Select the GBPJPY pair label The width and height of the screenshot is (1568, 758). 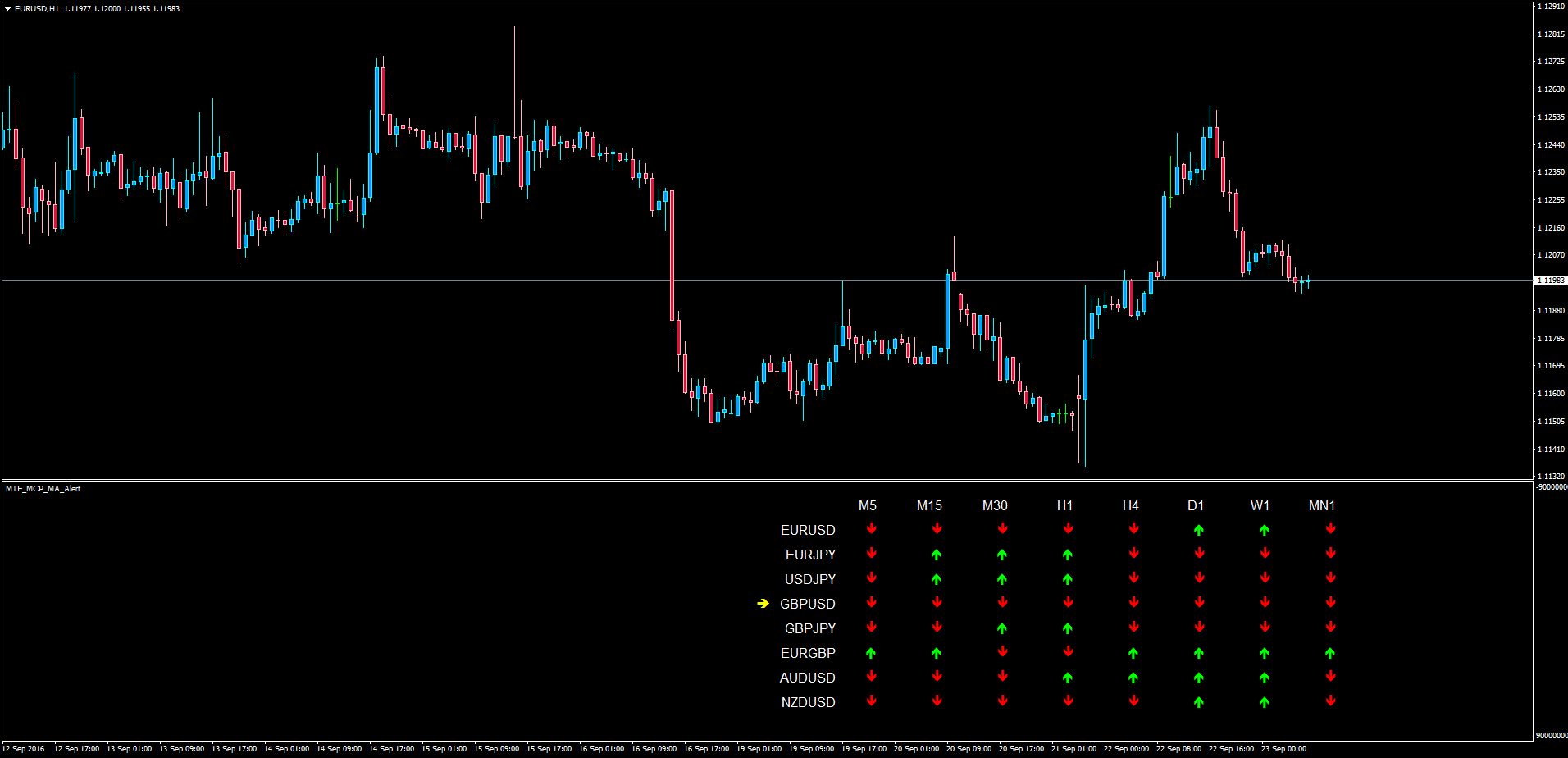click(x=810, y=628)
